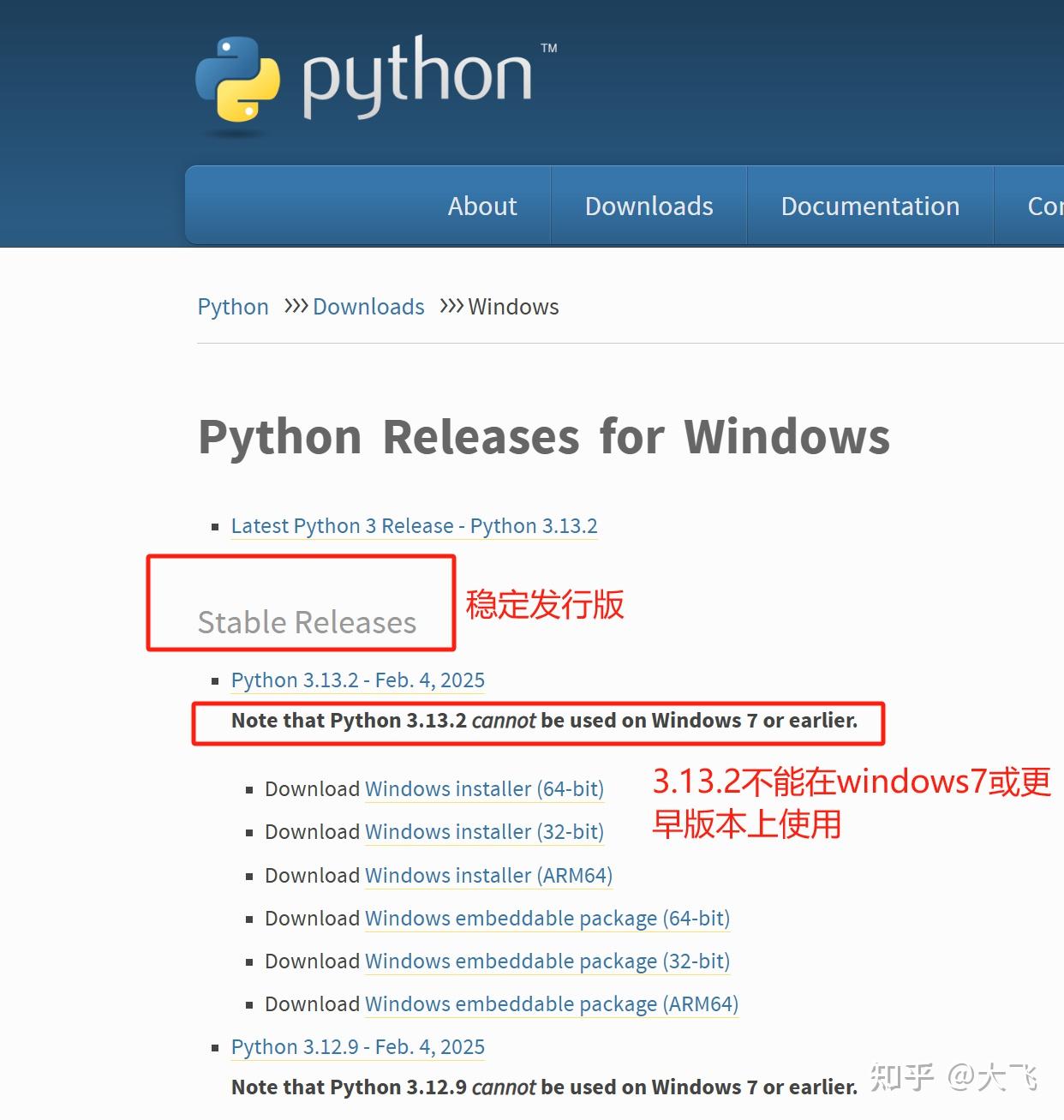Open the Downloads menu
1064x1120 pixels.
point(649,206)
